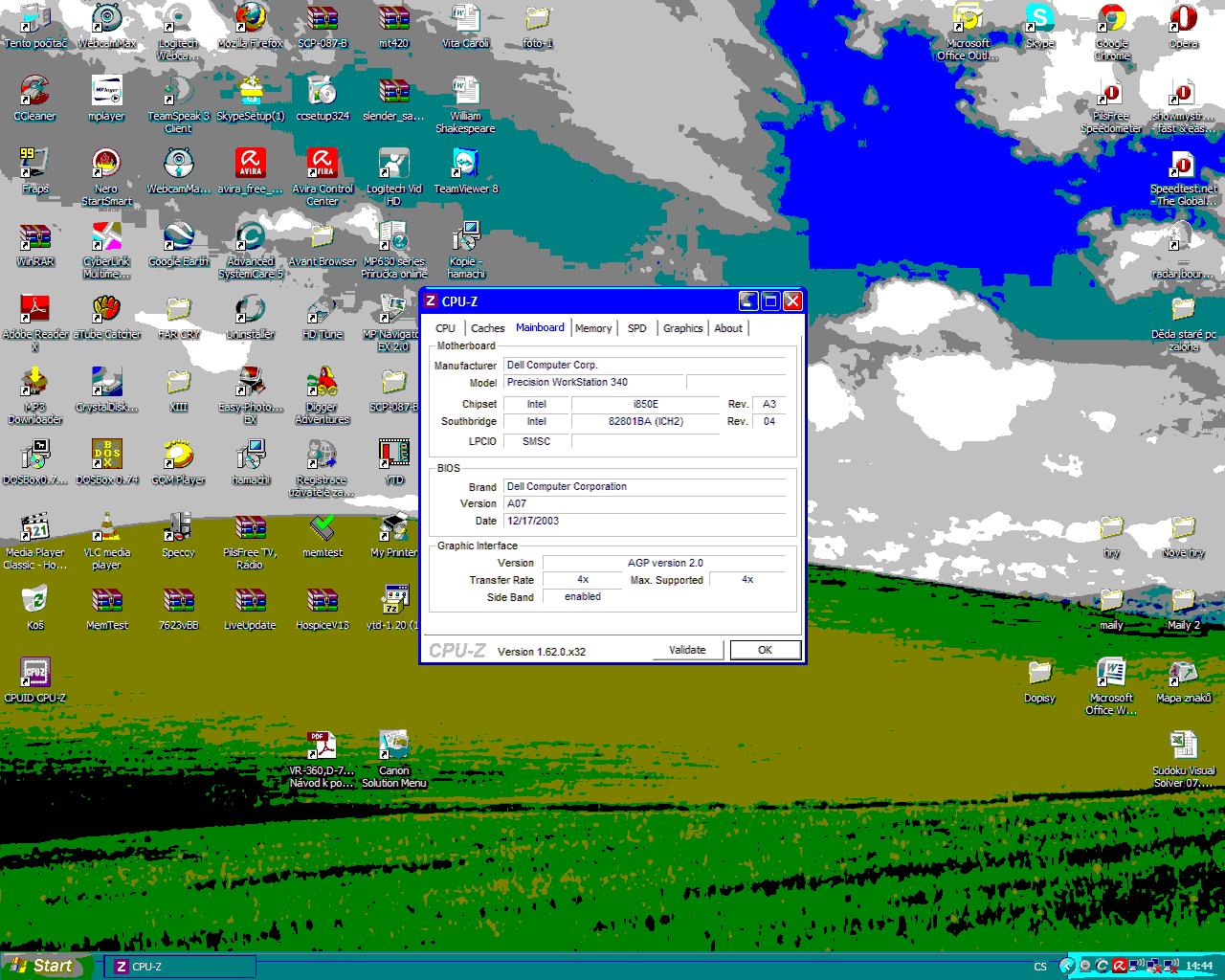Select the Digger Adventures icon
Image resolution: width=1225 pixels, height=980 pixels.
[x=323, y=395]
